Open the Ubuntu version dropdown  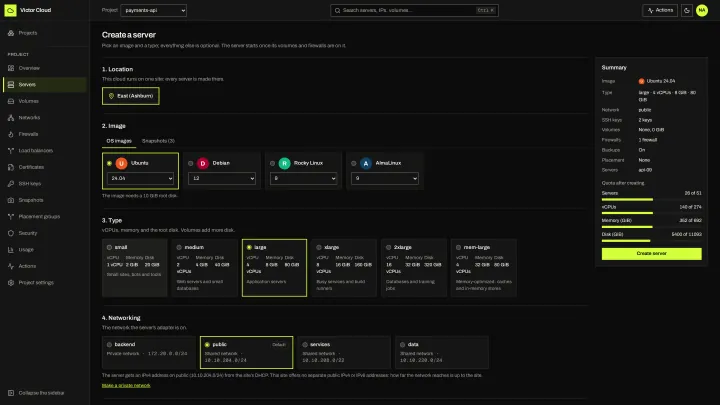[x=140, y=178]
